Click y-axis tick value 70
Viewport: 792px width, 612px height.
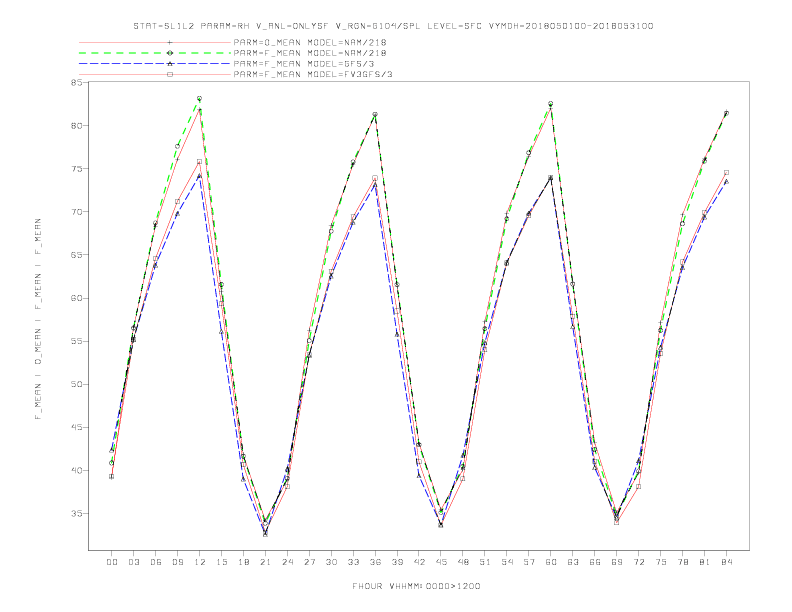click(x=76, y=212)
